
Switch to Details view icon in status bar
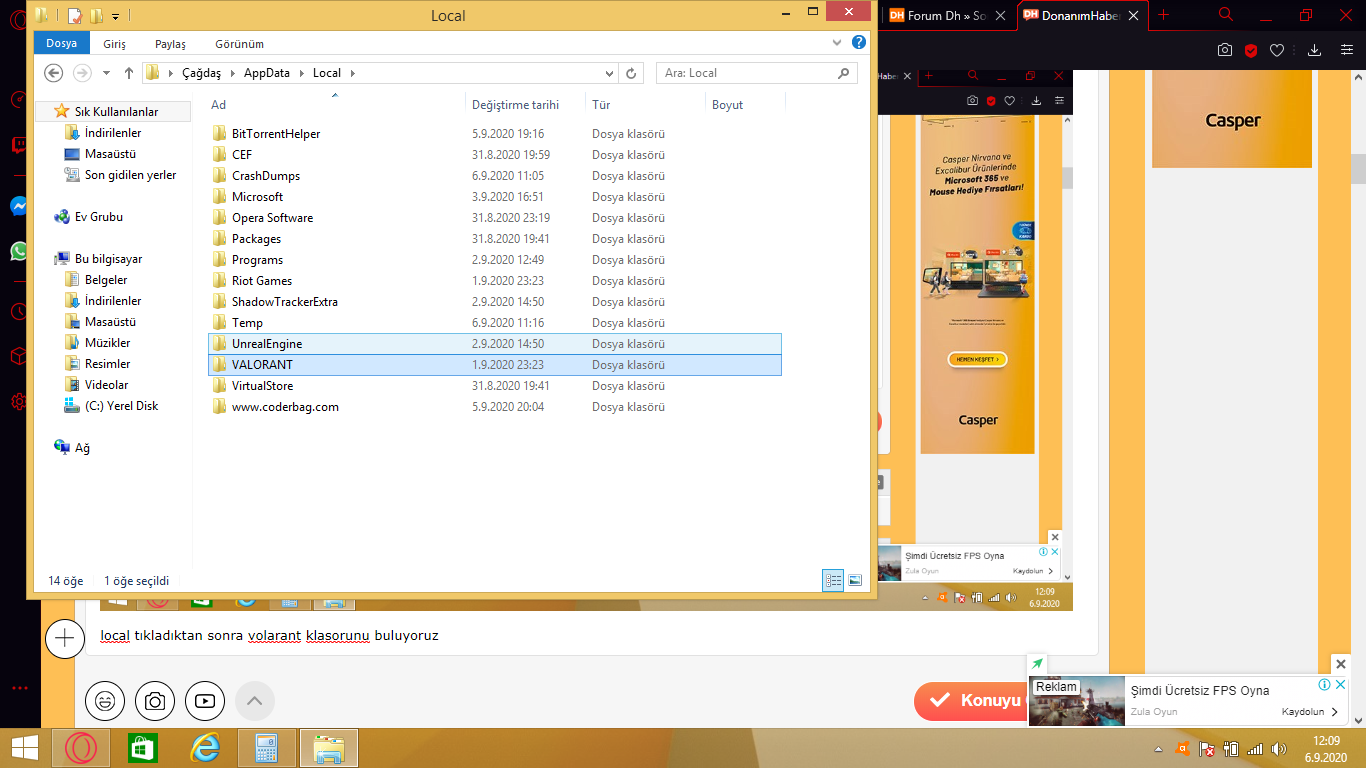(833, 580)
